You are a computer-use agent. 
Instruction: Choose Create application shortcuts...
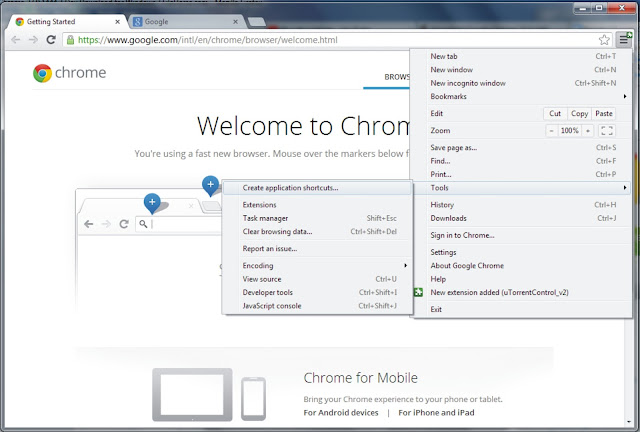(318, 188)
